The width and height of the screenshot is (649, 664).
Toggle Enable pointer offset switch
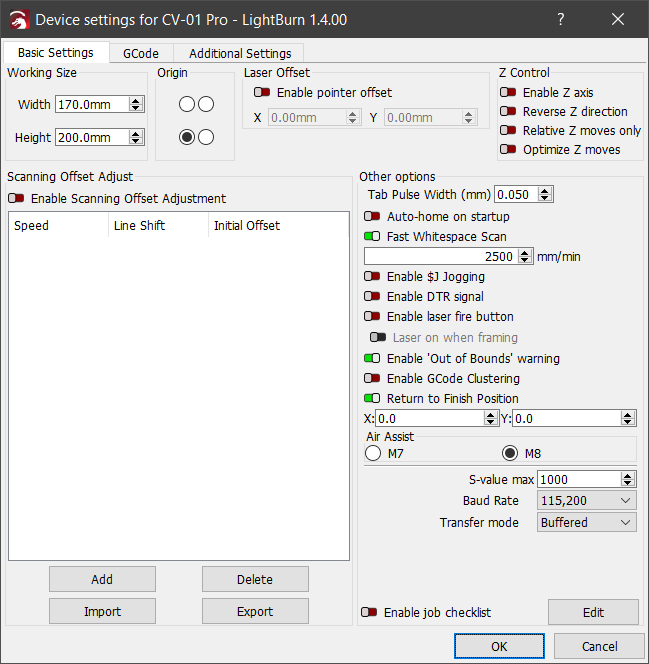[x=263, y=93]
